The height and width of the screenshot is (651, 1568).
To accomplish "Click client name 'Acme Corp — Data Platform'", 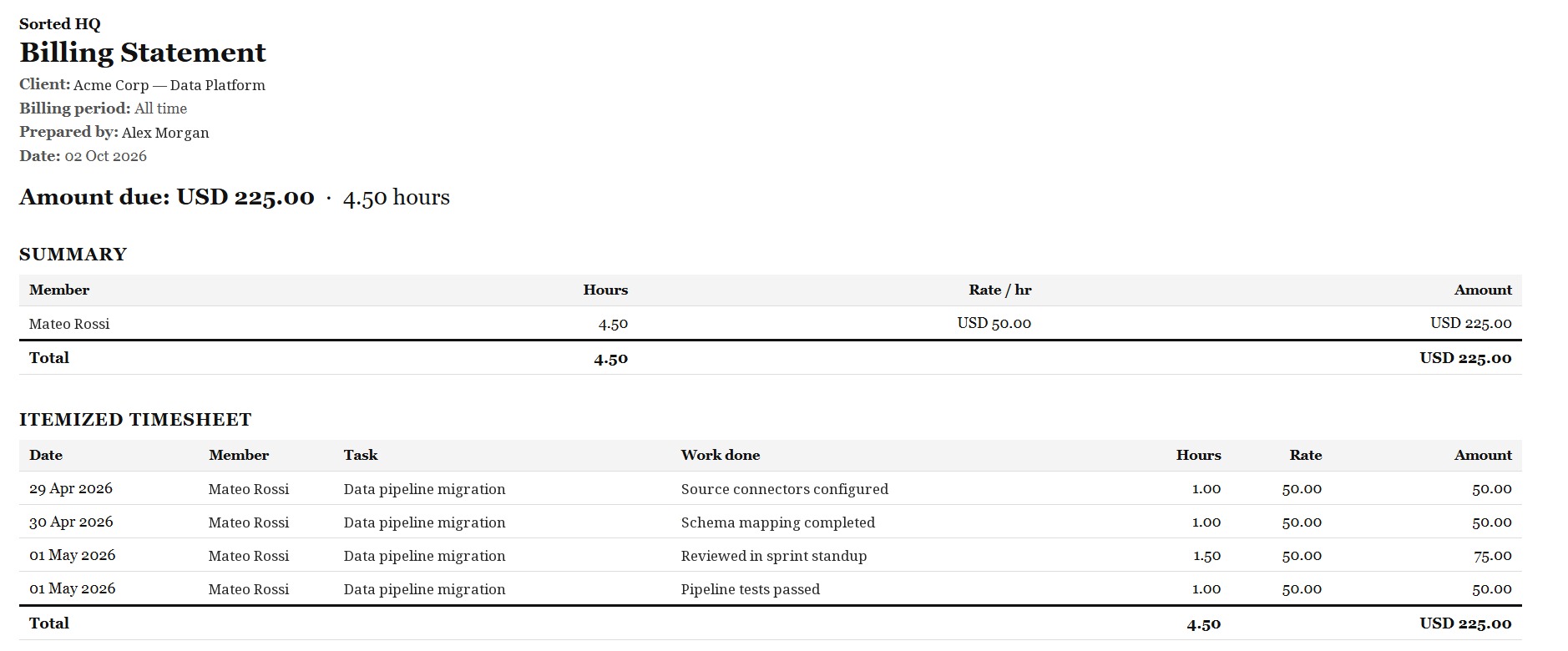I will coord(169,85).
